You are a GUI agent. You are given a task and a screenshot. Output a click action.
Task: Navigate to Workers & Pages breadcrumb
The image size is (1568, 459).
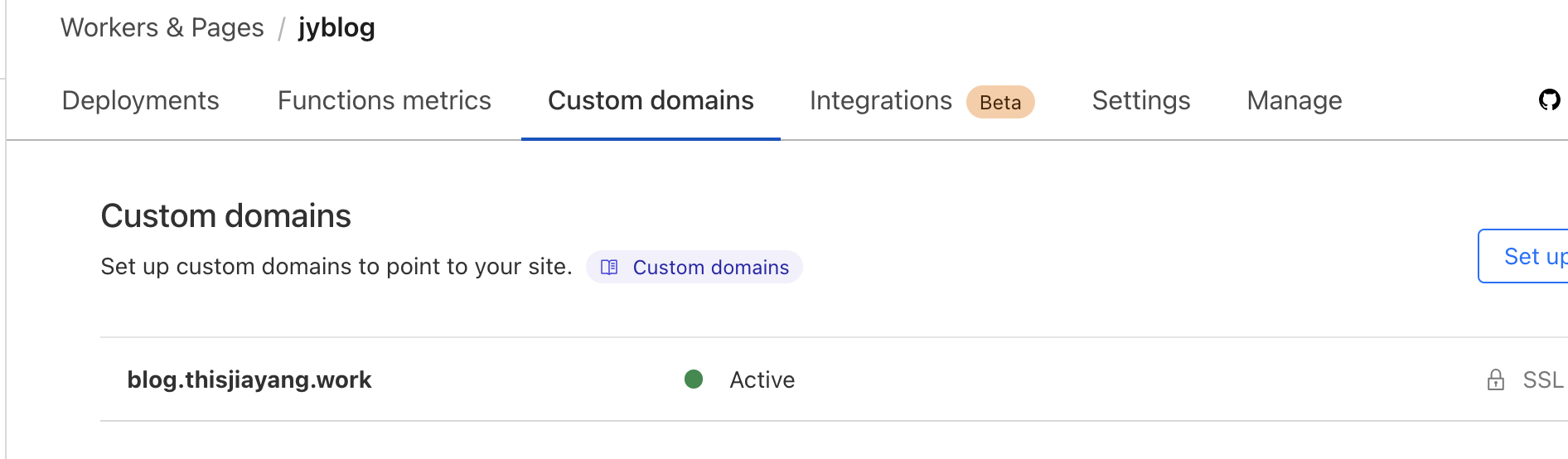click(x=162, y=27)
